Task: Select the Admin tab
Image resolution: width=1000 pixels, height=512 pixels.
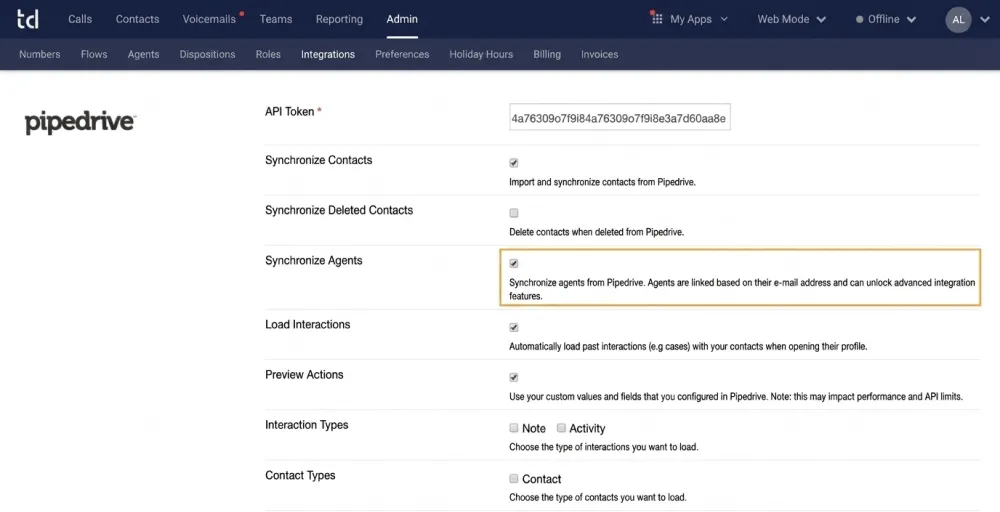Action: tap(402, 20)
